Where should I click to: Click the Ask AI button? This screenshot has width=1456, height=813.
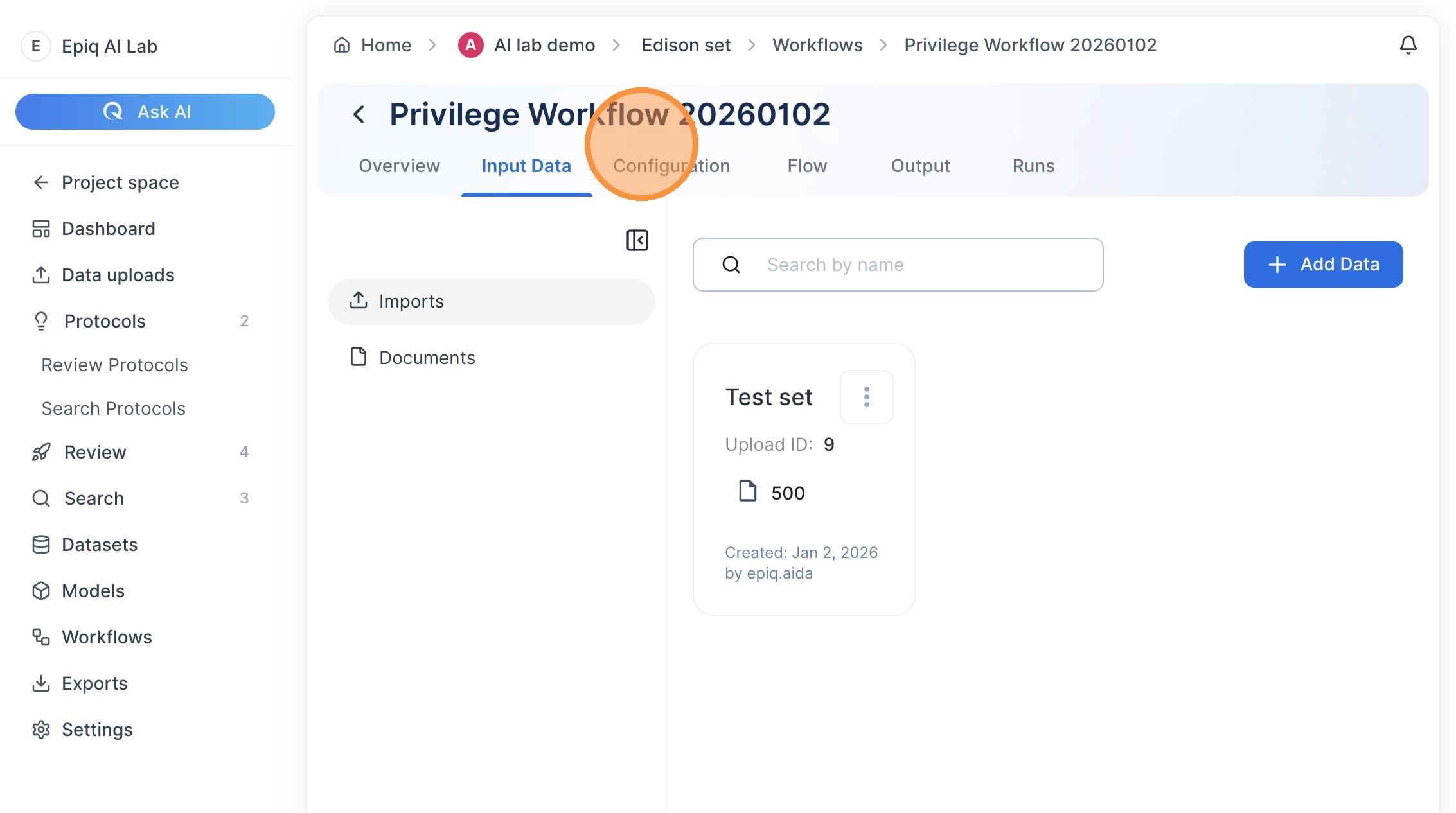point(145,112)
